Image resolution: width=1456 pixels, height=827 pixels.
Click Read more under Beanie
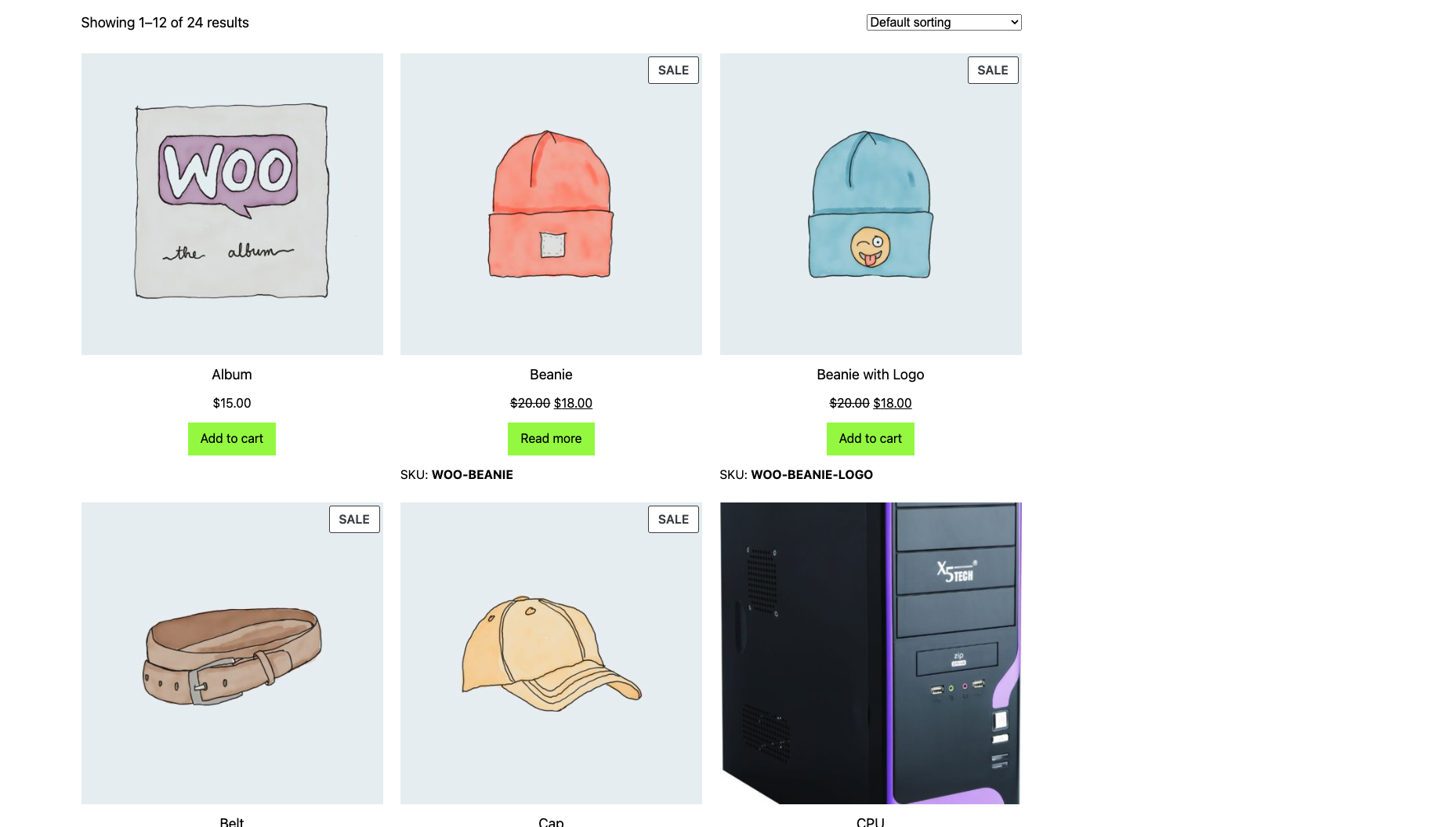pos(551,439)
